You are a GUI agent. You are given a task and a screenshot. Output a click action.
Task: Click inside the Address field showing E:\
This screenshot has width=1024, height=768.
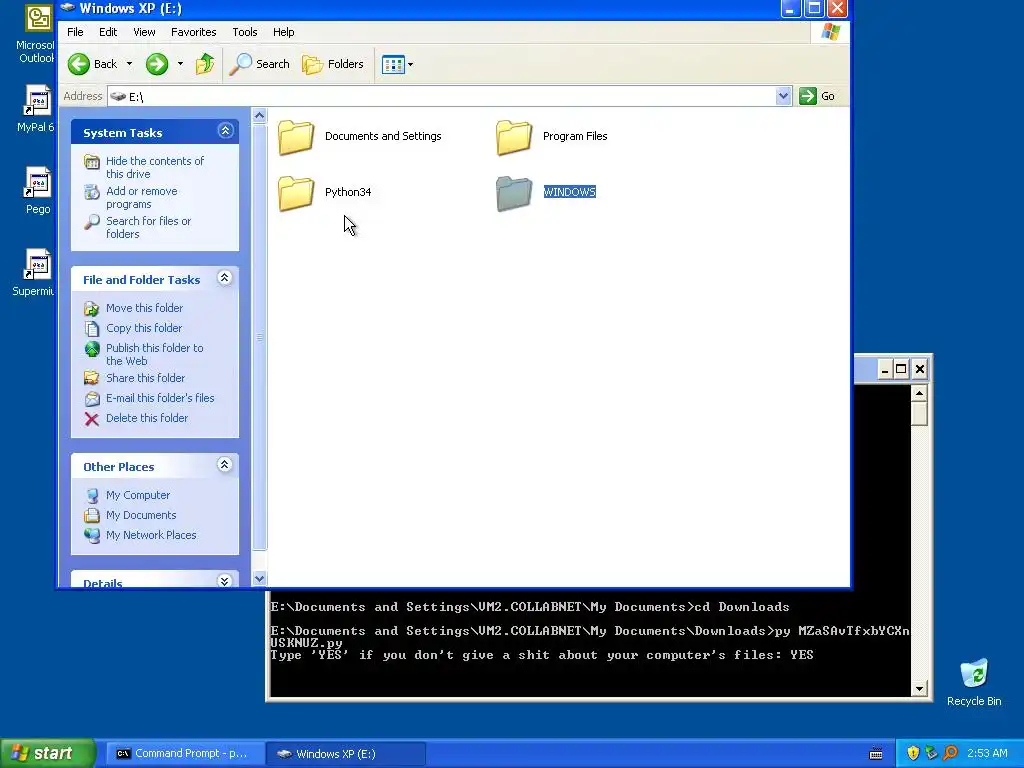click(x=441, y=97)
